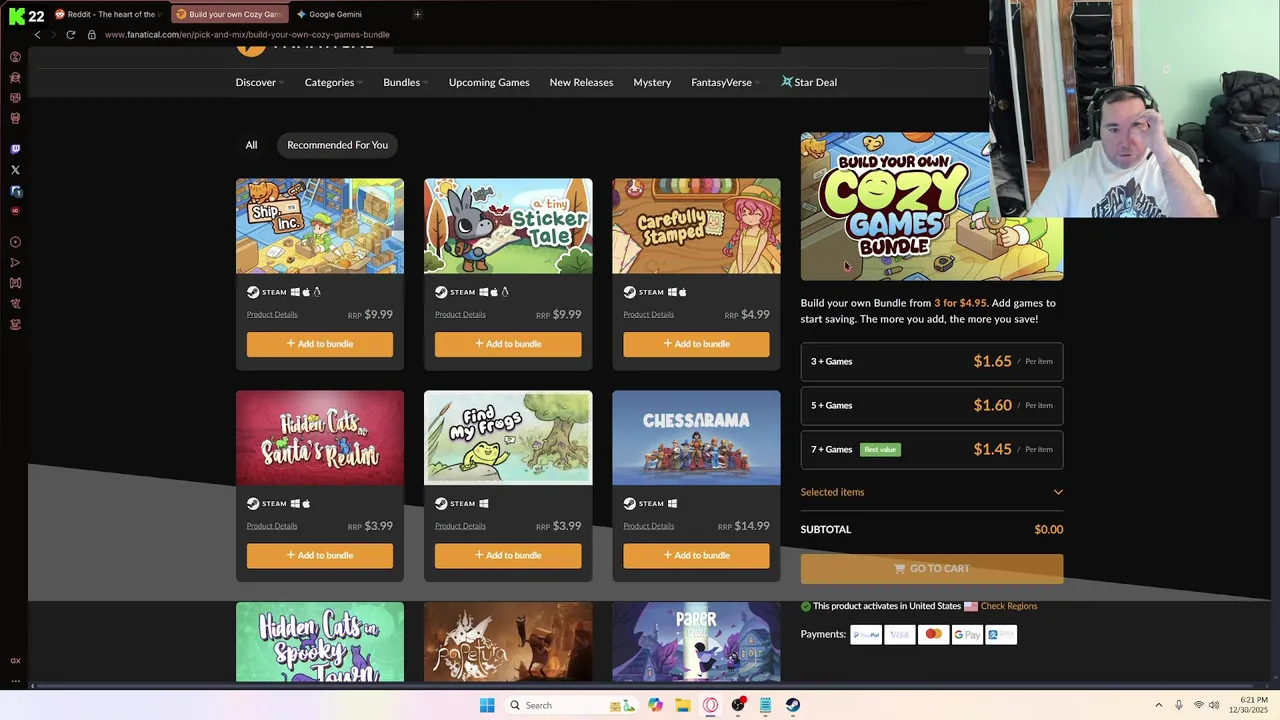Select the All filter tab
This screenshot has height=720, width=1280.
point(251,145)
